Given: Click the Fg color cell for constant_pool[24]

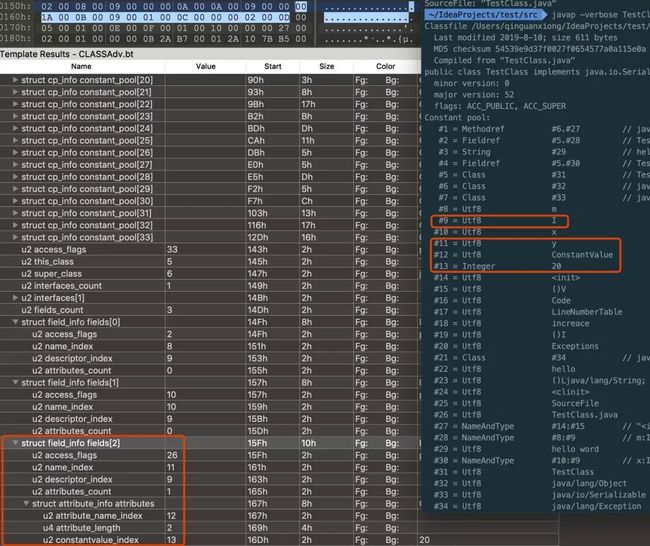Looking at the screenshot, I should point(361,129).
